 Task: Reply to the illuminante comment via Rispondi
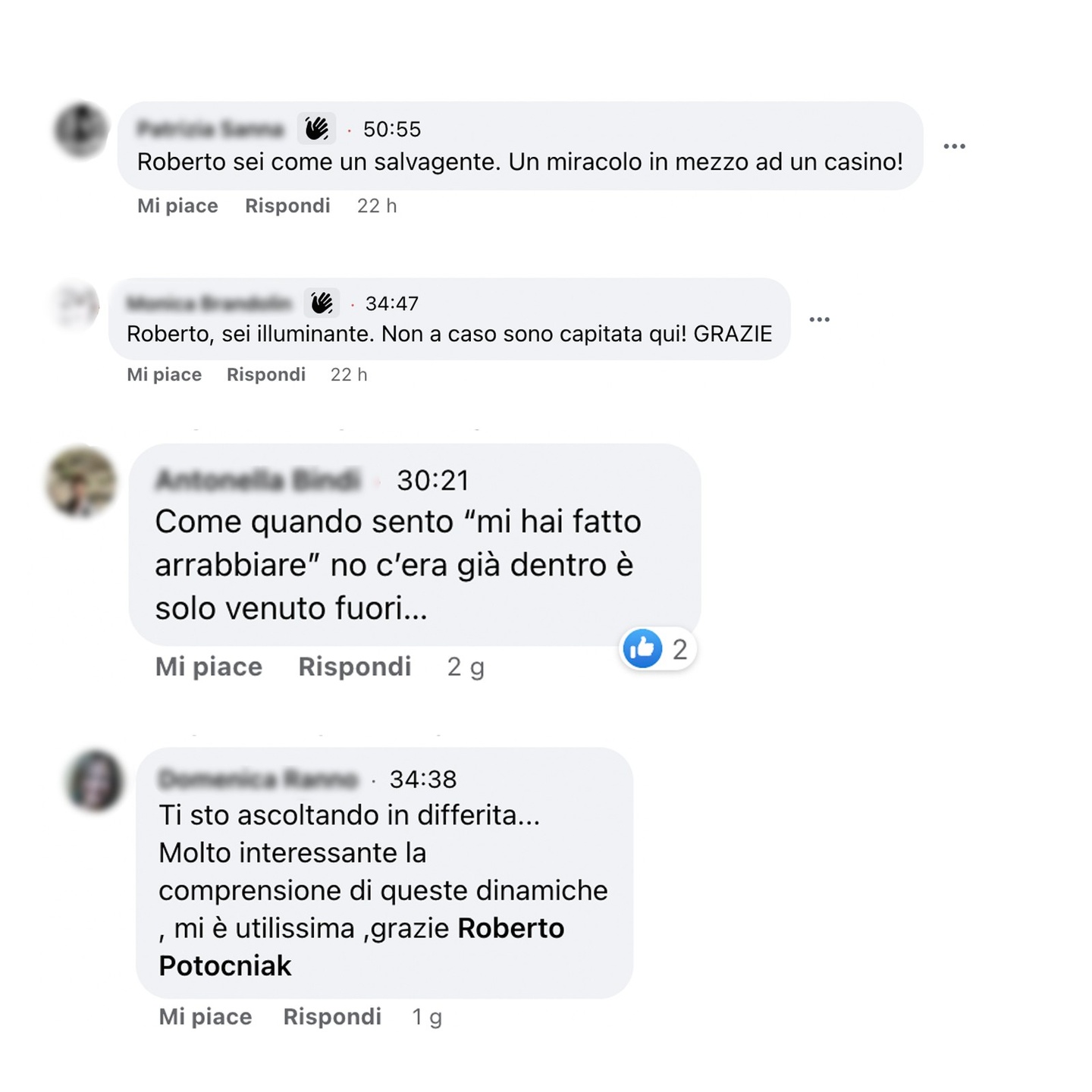click(266, 375)
